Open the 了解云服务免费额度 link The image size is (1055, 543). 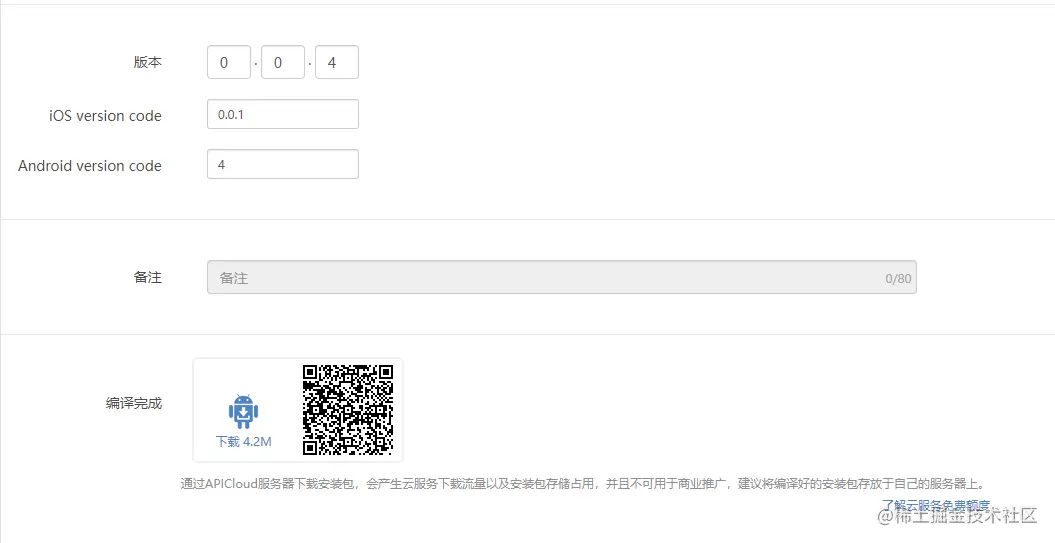[x=936, y=505]
